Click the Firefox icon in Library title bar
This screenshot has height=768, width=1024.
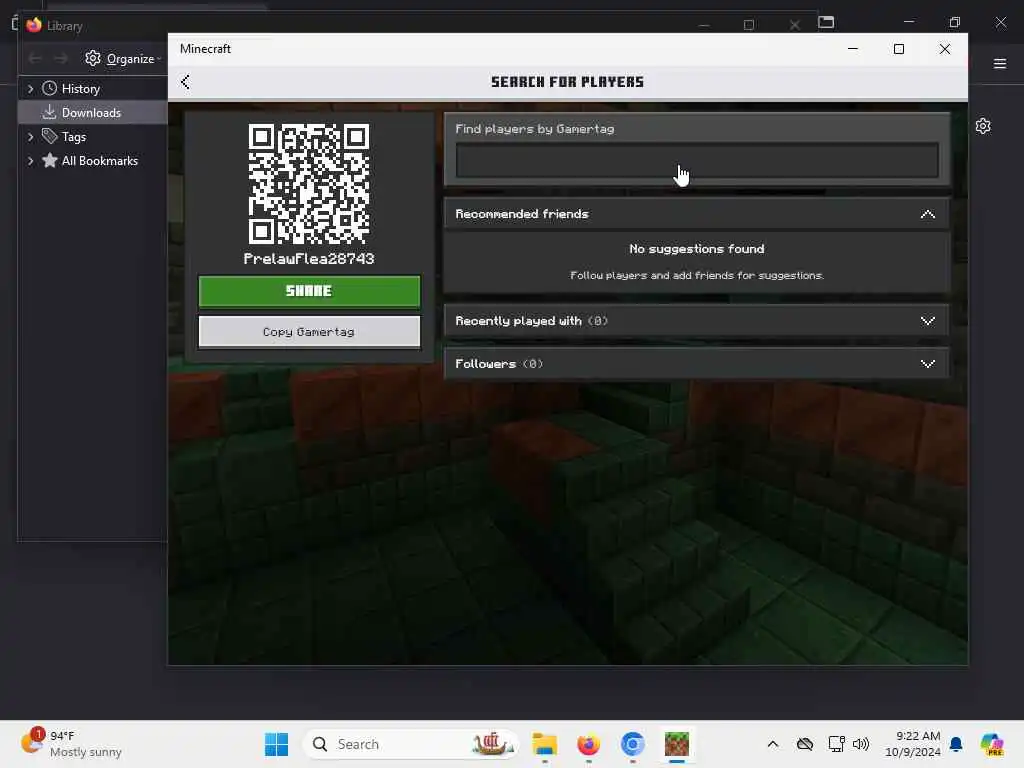pos(34,25)
